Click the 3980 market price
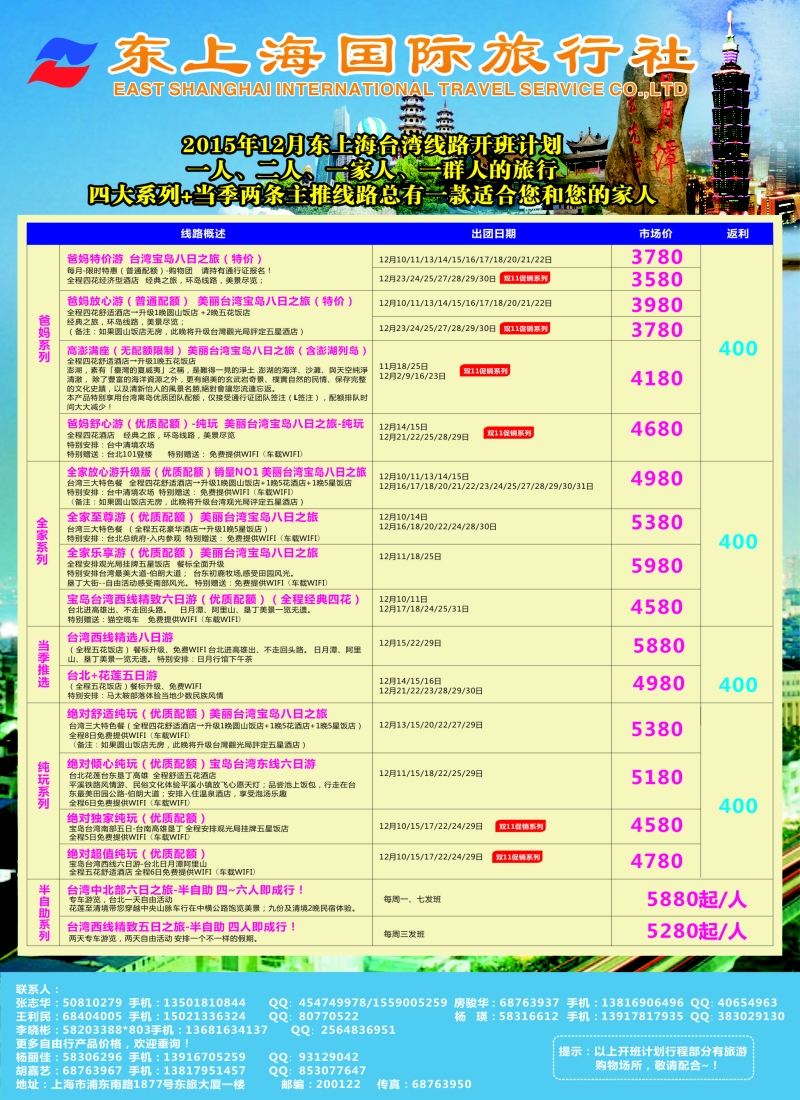 pyautogui.click(x=657, y=304)
